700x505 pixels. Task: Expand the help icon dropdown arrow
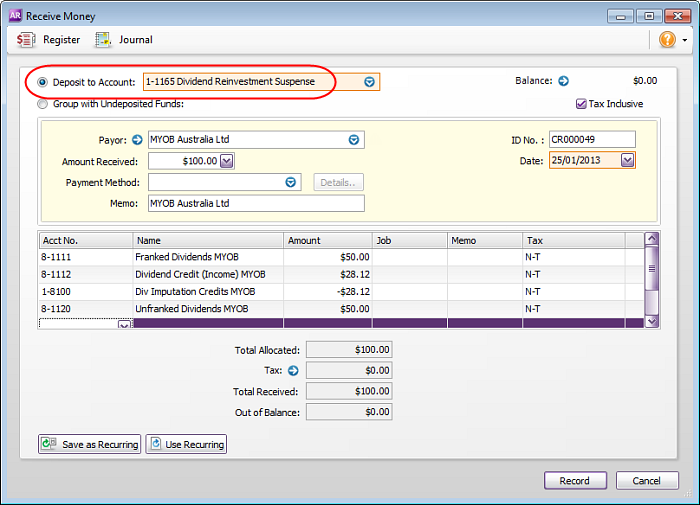(x=684, y=40)
